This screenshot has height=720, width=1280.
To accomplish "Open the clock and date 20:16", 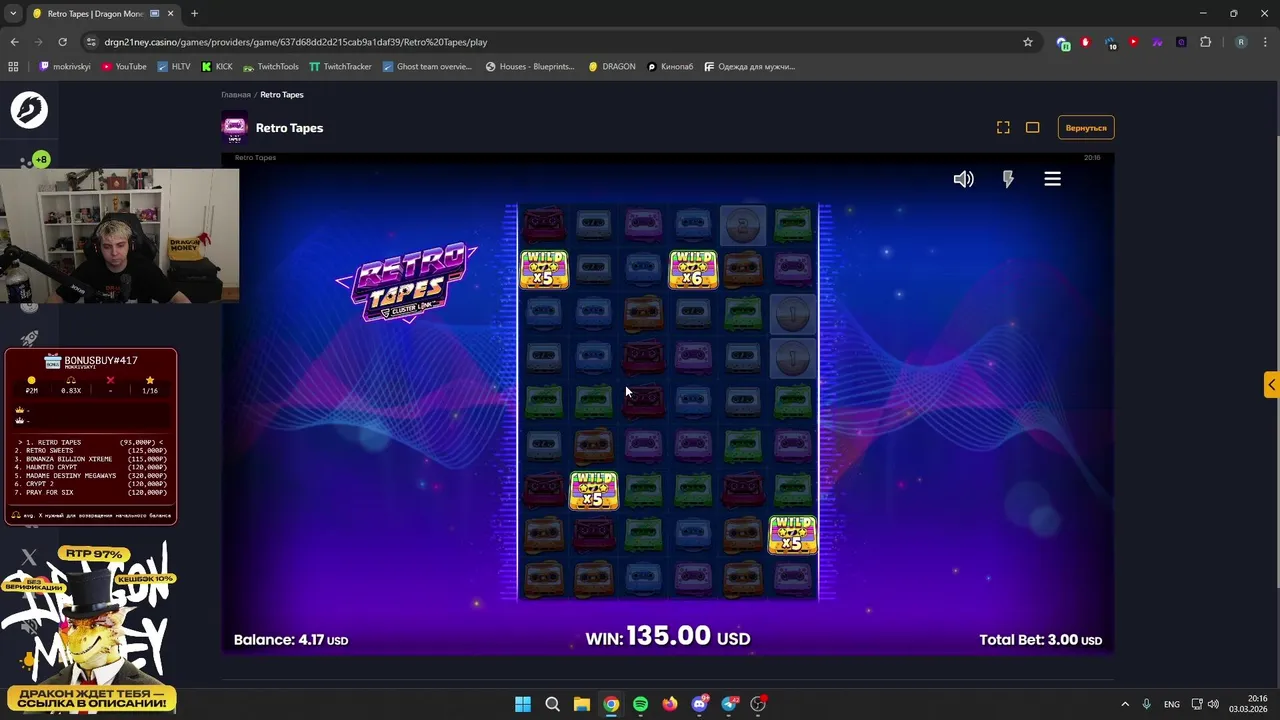I will (x=1248, y=704).
